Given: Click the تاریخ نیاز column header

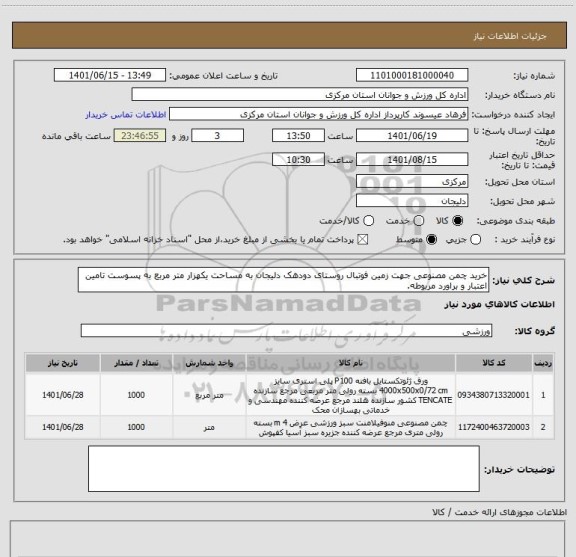Looking at the screenshot, I should 62,363.
